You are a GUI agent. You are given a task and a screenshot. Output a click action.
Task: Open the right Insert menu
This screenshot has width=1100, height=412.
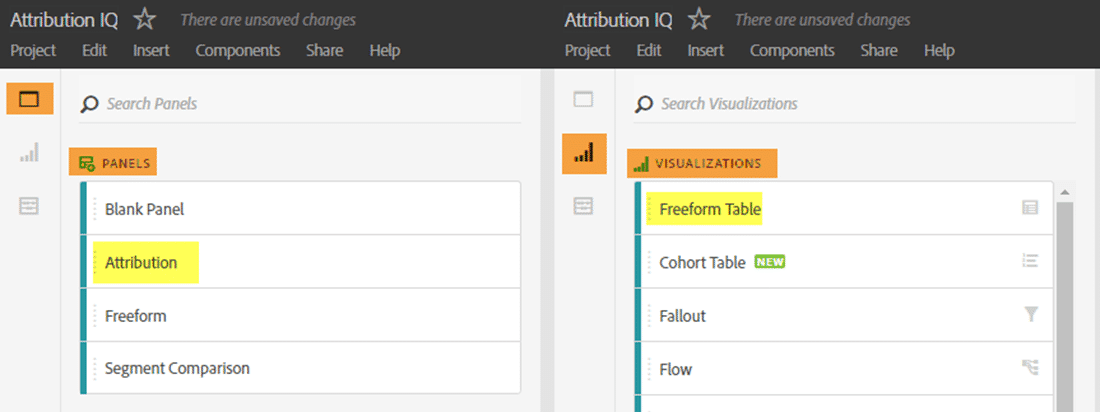tap(706, 51)
